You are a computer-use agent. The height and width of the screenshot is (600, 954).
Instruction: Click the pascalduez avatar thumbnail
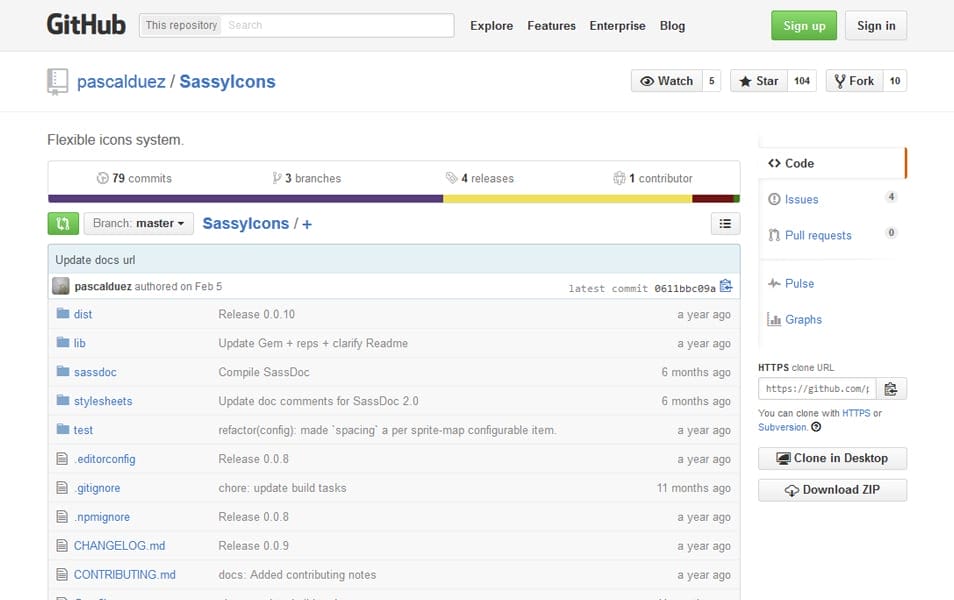coord(61,286)
